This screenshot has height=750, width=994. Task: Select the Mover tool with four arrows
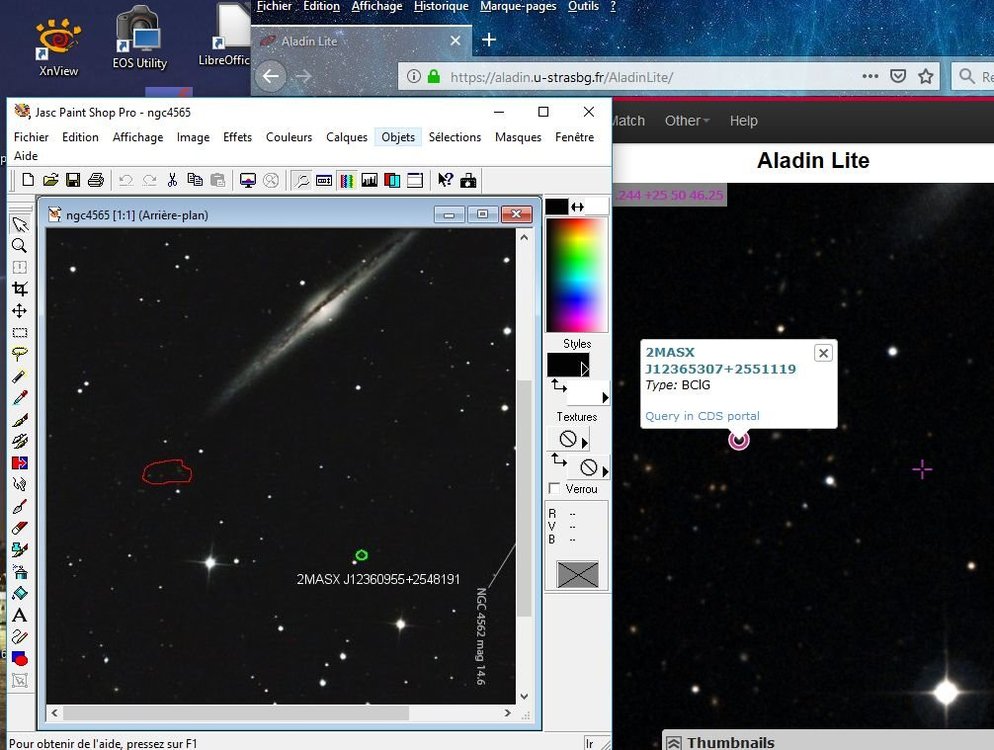20,311
